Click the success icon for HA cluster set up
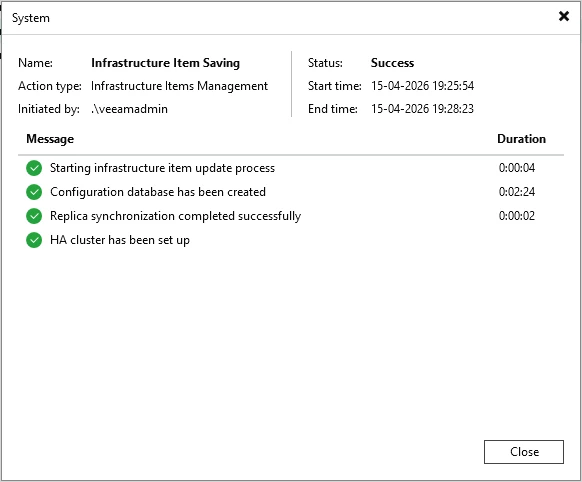The height and width of the screenshot is (482, 582). pyautogui.click(x=34, y=240)
